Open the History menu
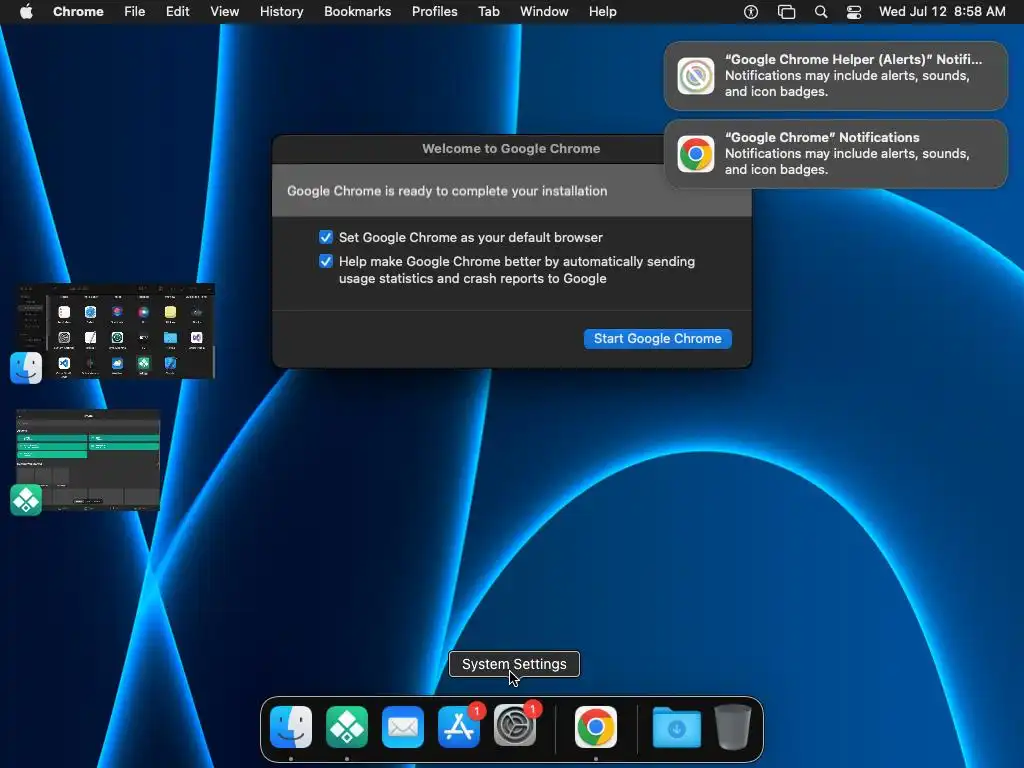1024x768 pixels. click(x=281, y=12)
